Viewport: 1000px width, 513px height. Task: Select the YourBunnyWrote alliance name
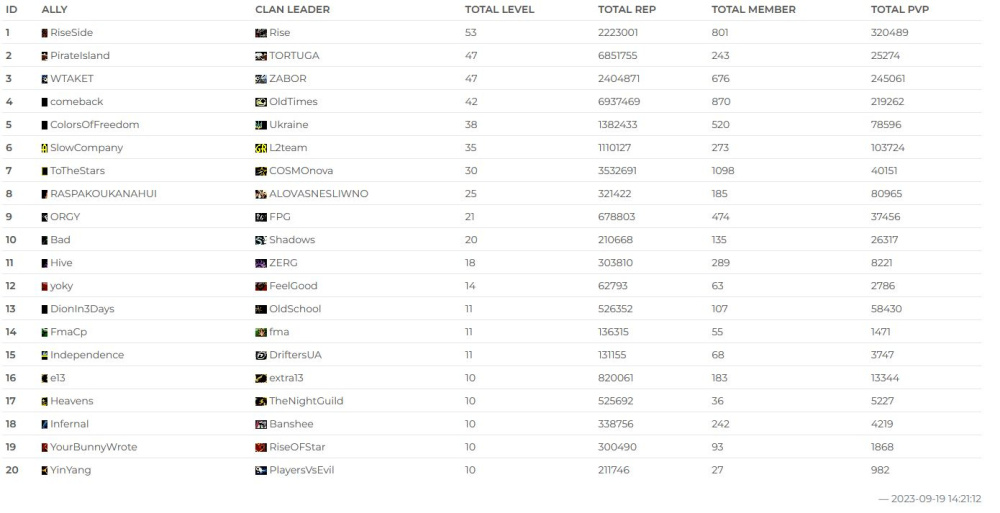click(x=93, y=447)
